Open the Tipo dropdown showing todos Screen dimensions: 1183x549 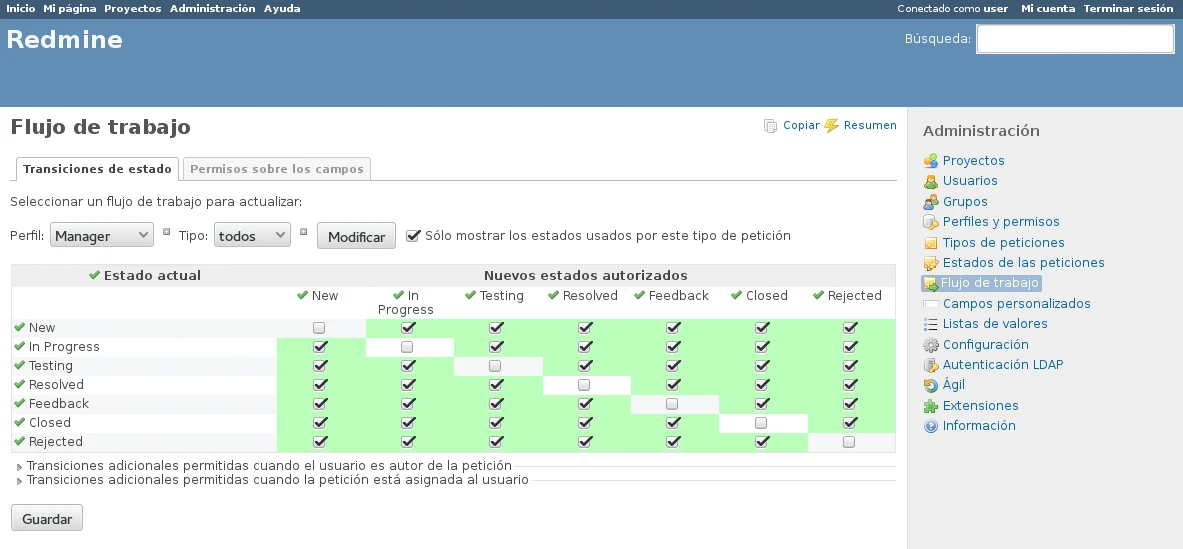pos(252,236)
